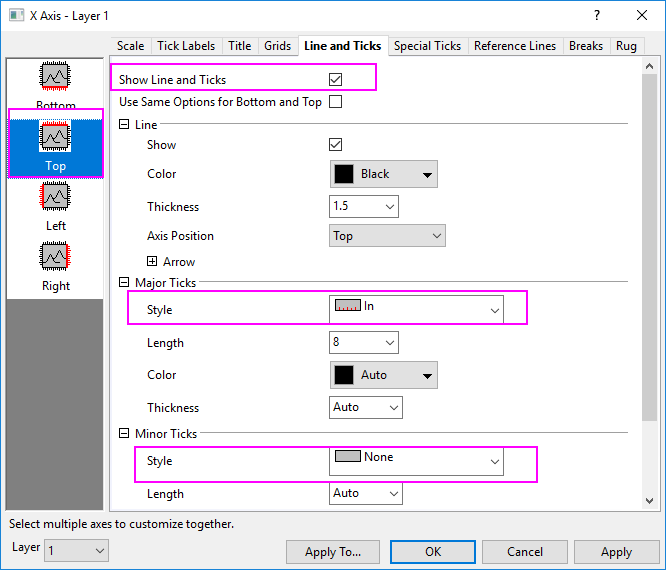Image resolution: width=666 pixels, height=570 pixels.
Task: Switch to the Reference Lines tab
Action: click(x=514, y=46)
